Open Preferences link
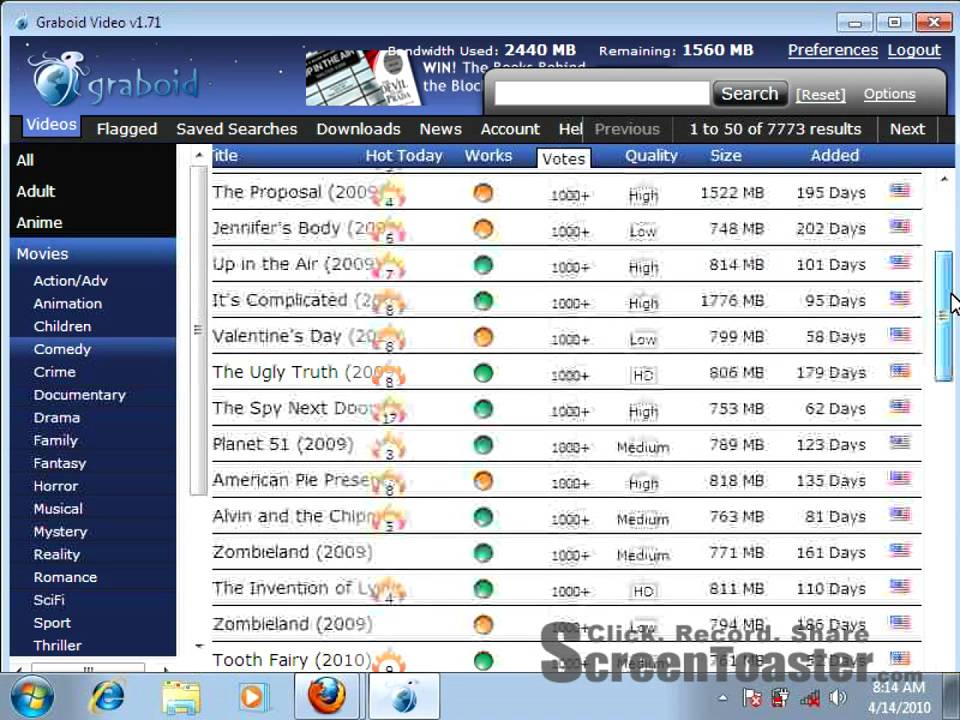 [833, 50]
